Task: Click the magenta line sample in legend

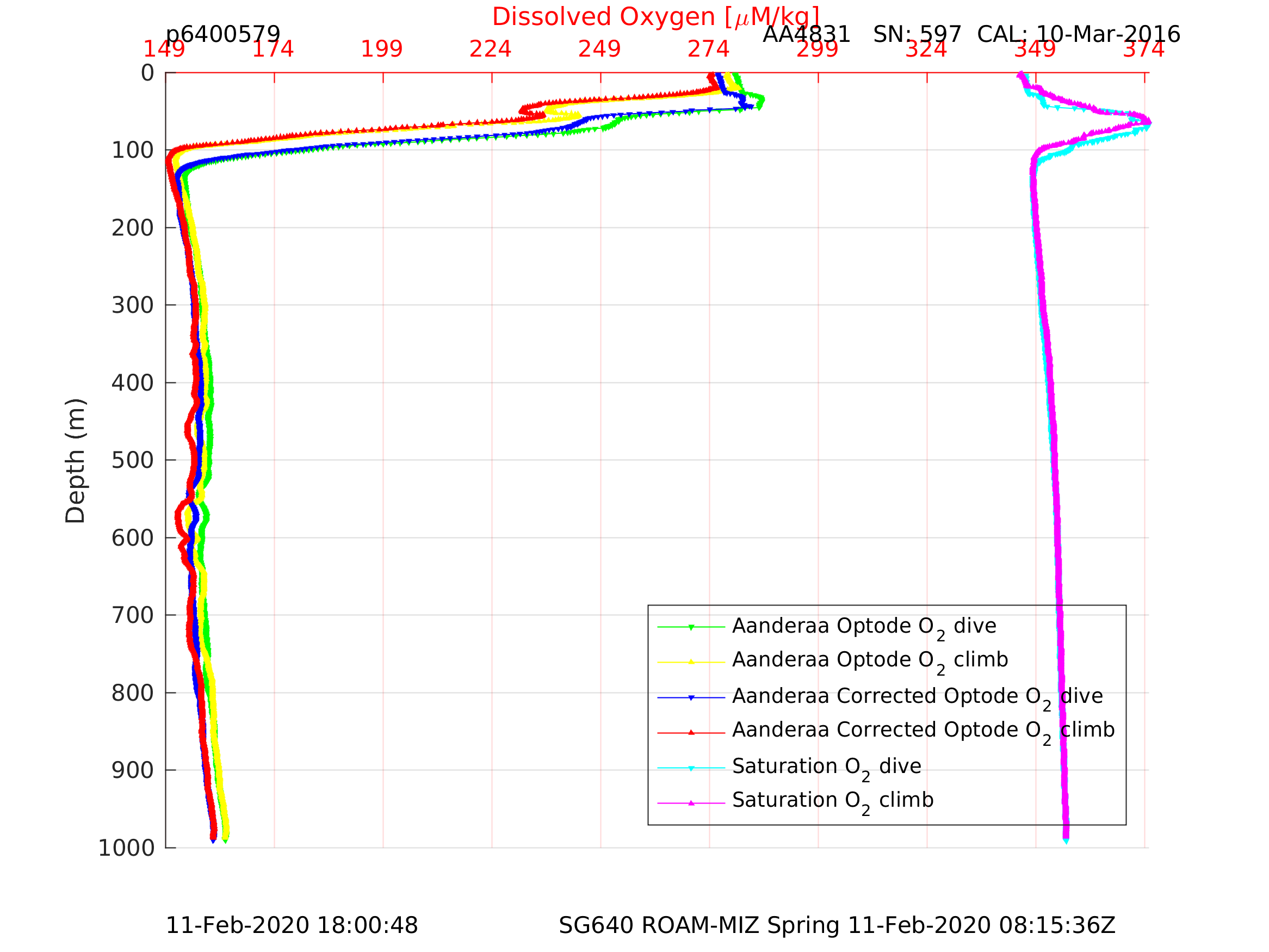Action: tap(691, 803)
